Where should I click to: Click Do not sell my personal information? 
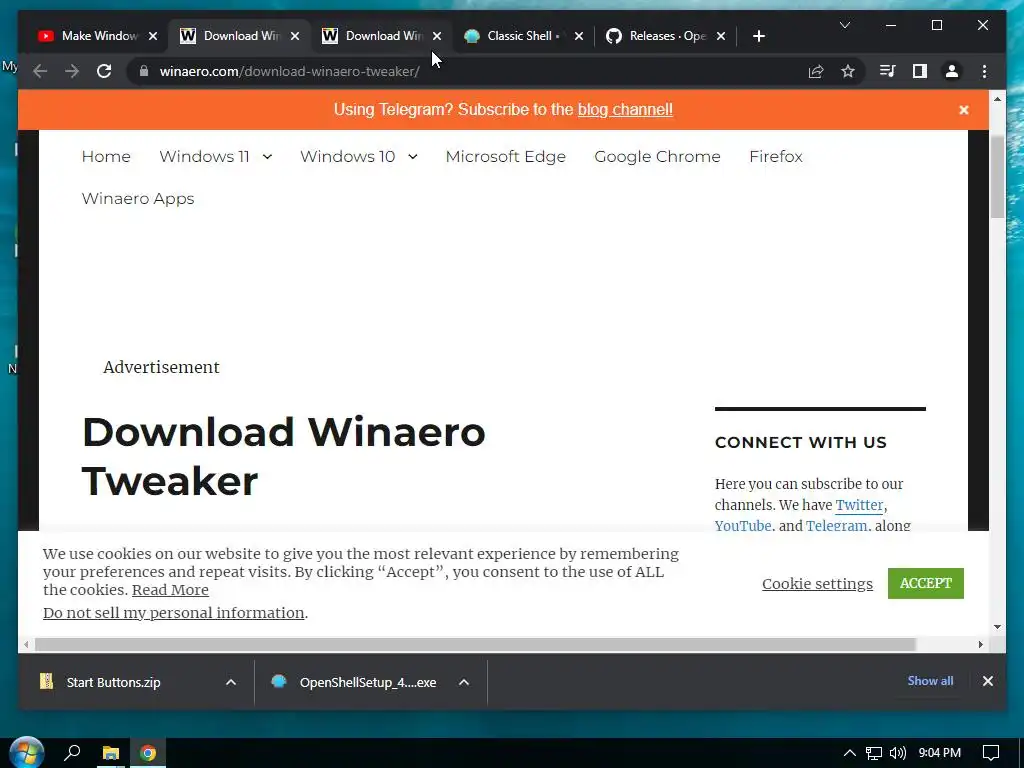click(x=174, y=613)
